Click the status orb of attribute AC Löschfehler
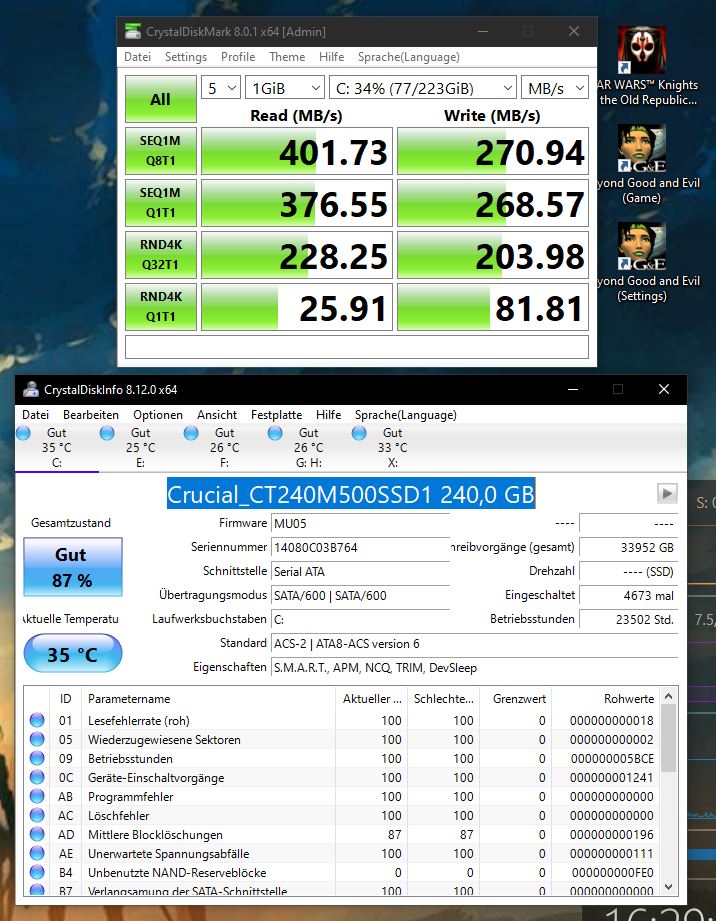This screenshot has height=921, width=716. (x=37, y=815)
